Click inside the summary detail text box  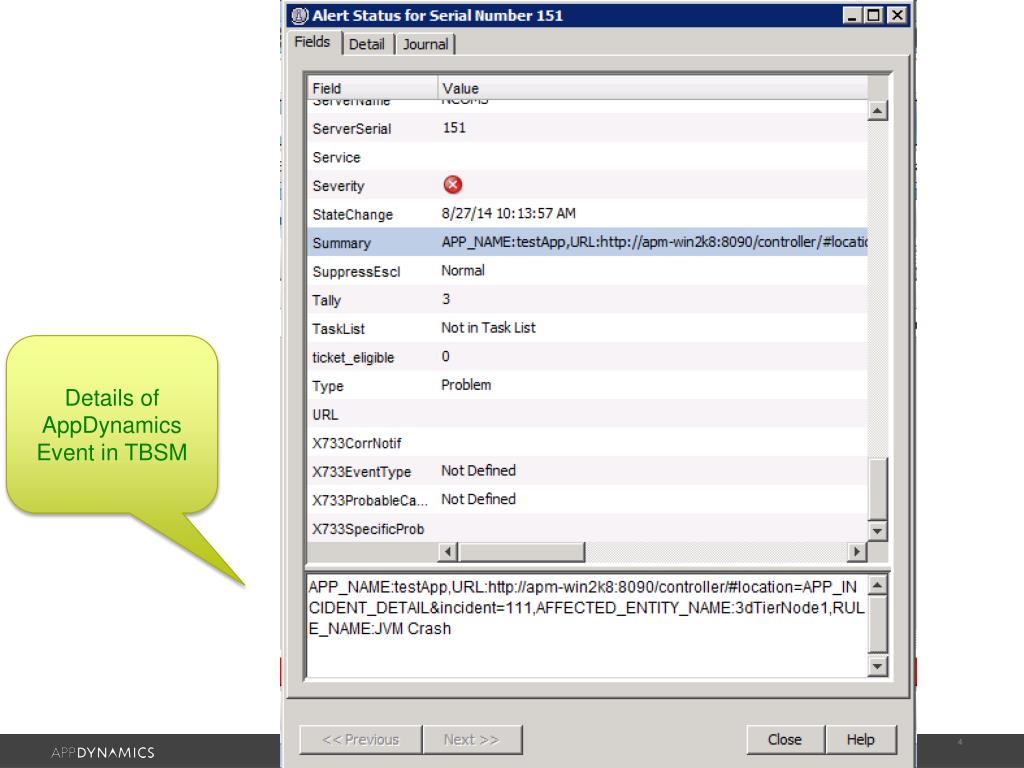(587, 626)
